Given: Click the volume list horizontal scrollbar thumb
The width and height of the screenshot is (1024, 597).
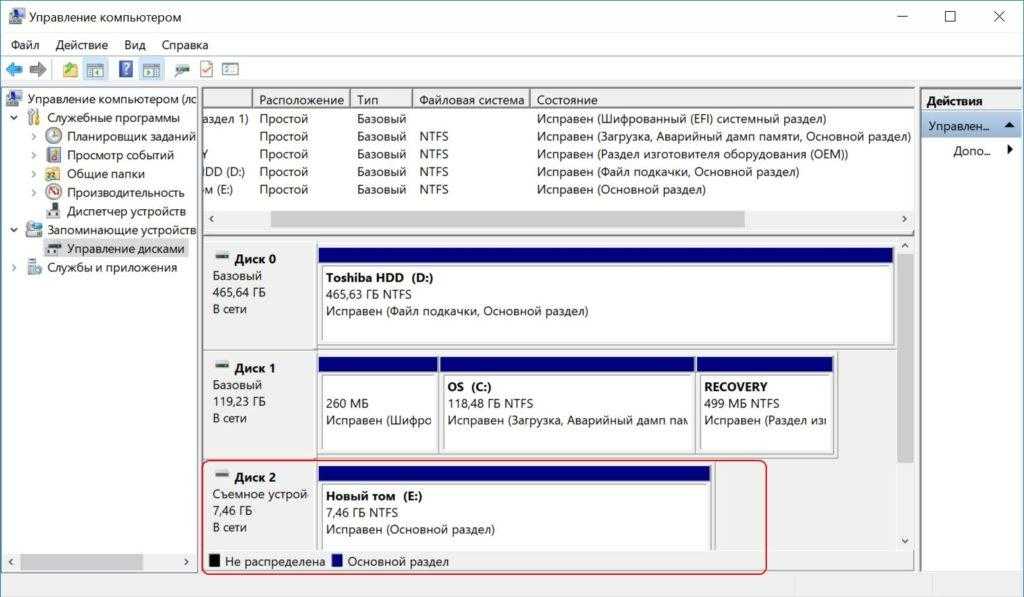Looking at the screenshot, I should click(507, 218).
